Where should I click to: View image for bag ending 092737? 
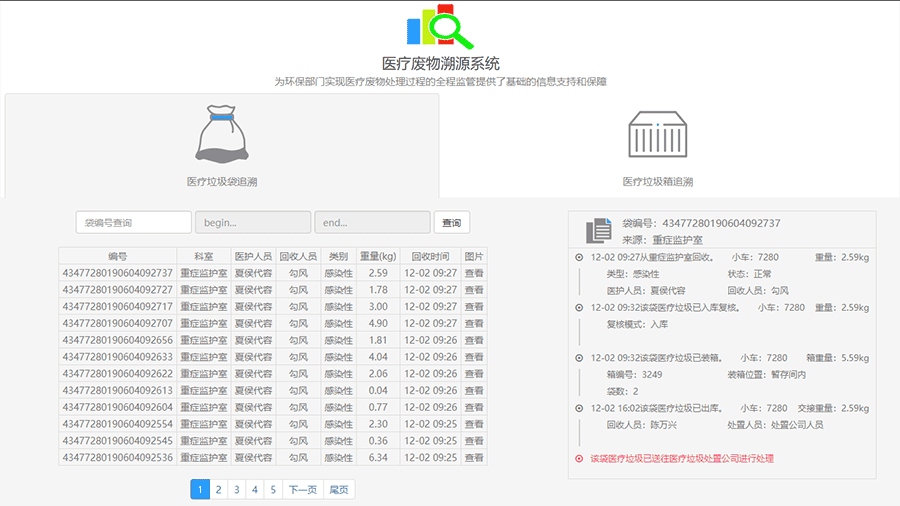click(x=474, y=273)
